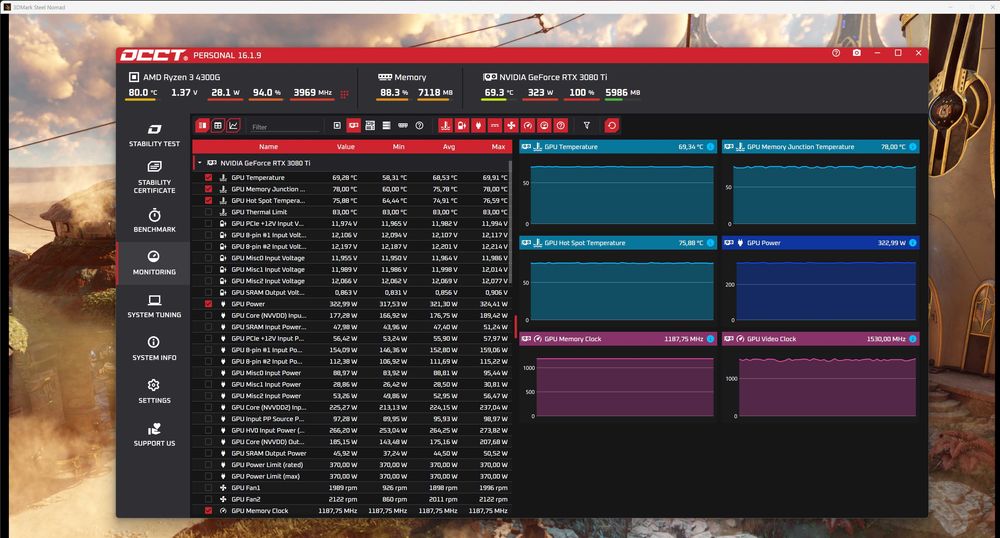1000x538 pixels.
Task: Select the Monitoring section
Action: 154,263
